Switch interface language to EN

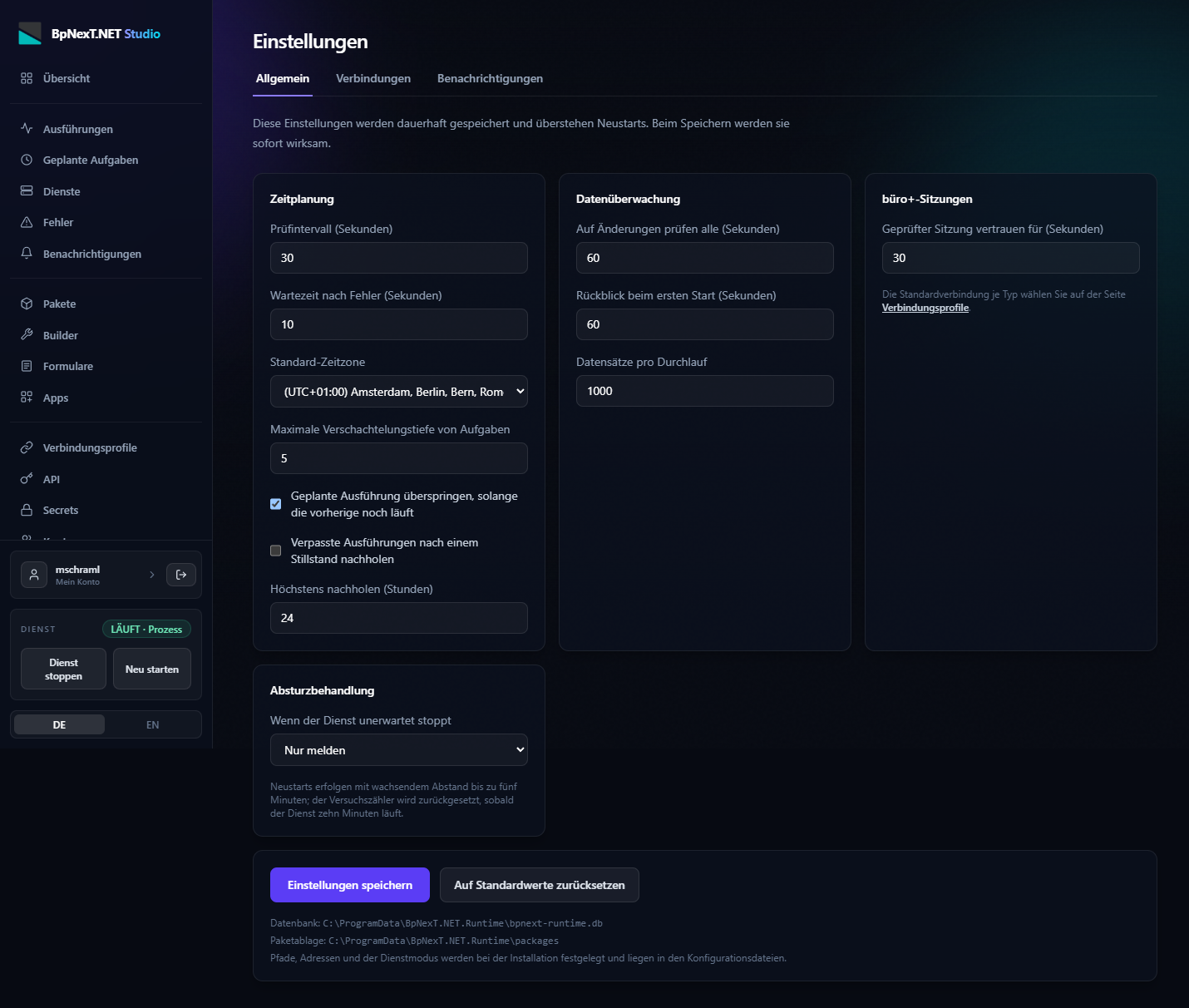coord(153,724)
